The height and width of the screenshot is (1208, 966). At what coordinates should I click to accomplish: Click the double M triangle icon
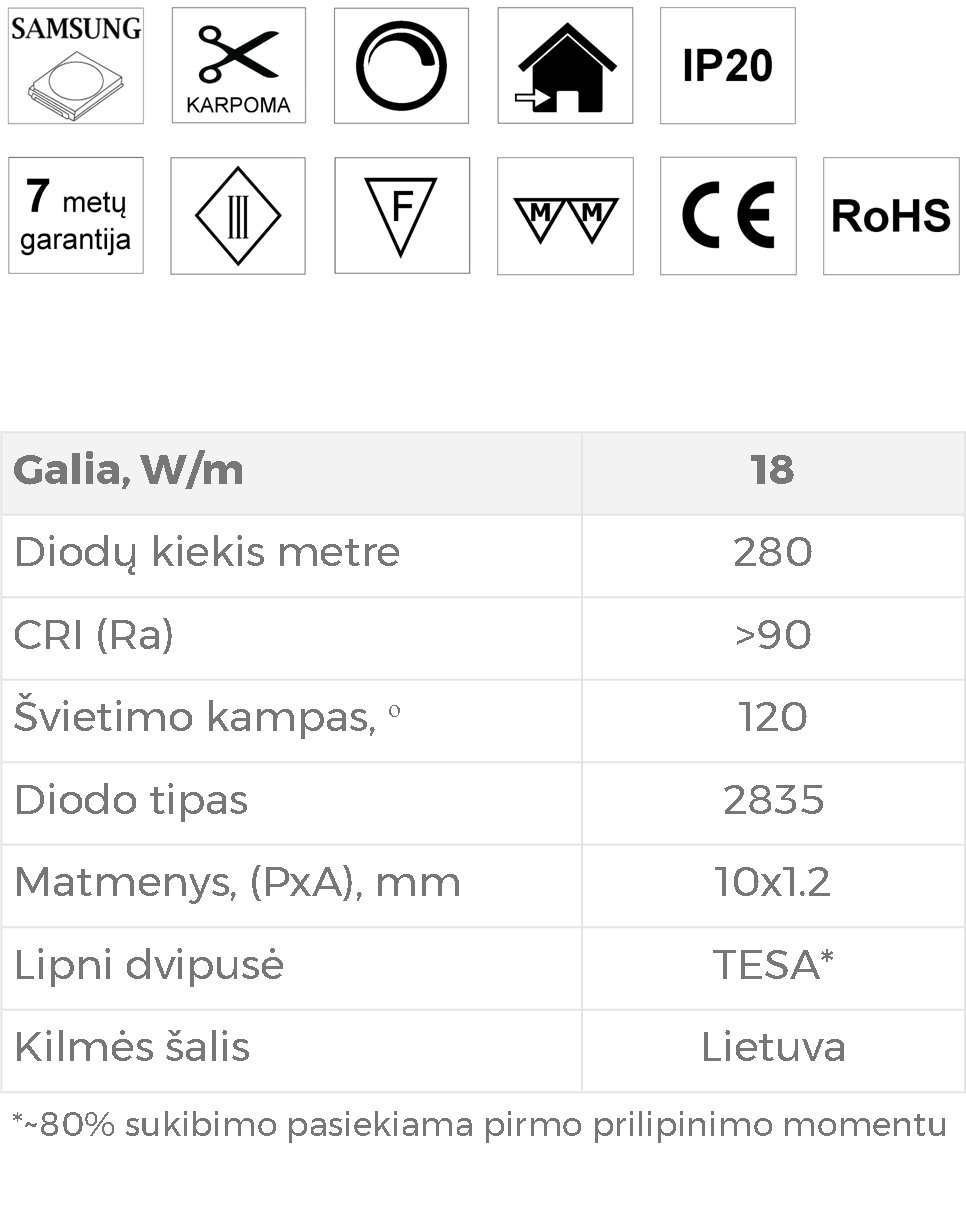click(565, 215)
